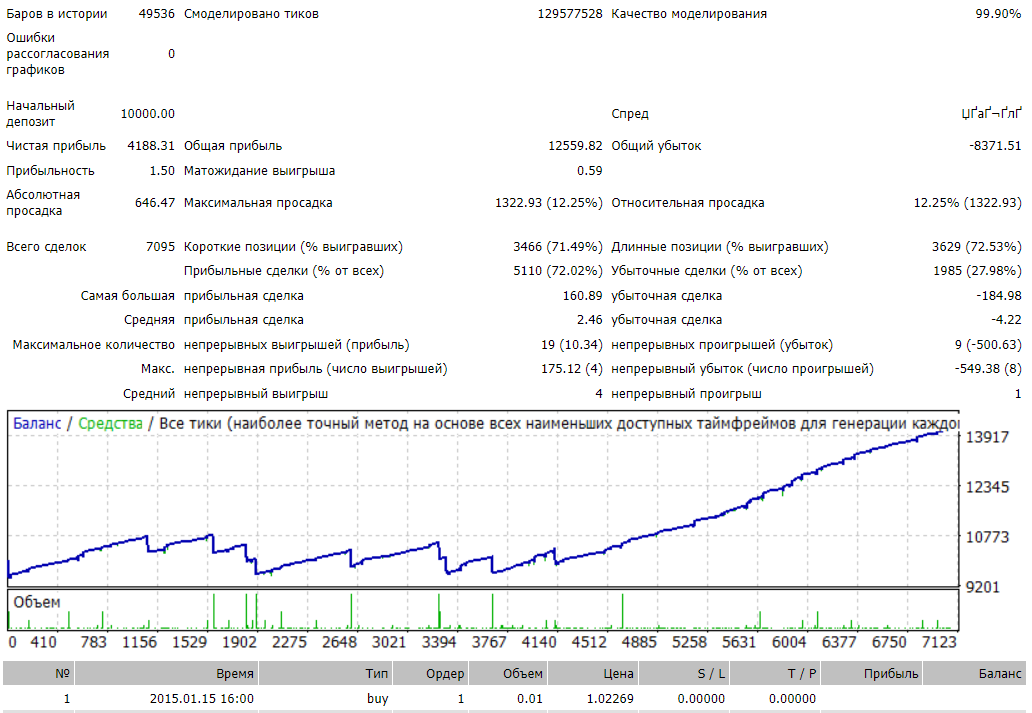Click the simulated ticks value 129577528
This screenshot has width=1032, height=713.
pyautogui.click(x=570, y=14)
